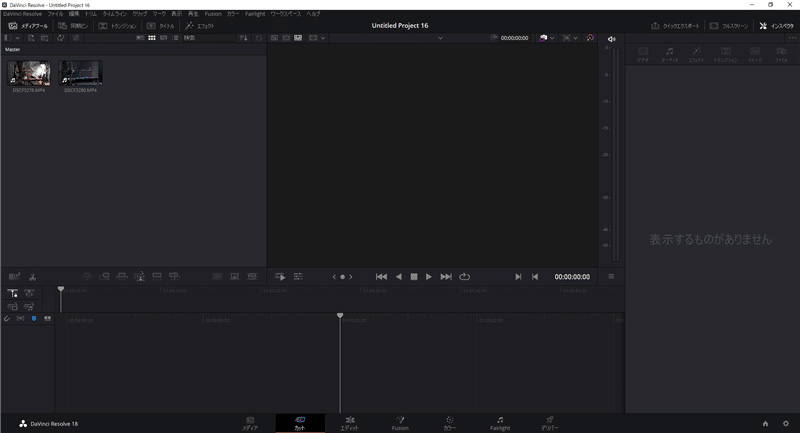Switch media pool to filmstrip view
This screenshot has width=800, height=433.
(164, 38)
